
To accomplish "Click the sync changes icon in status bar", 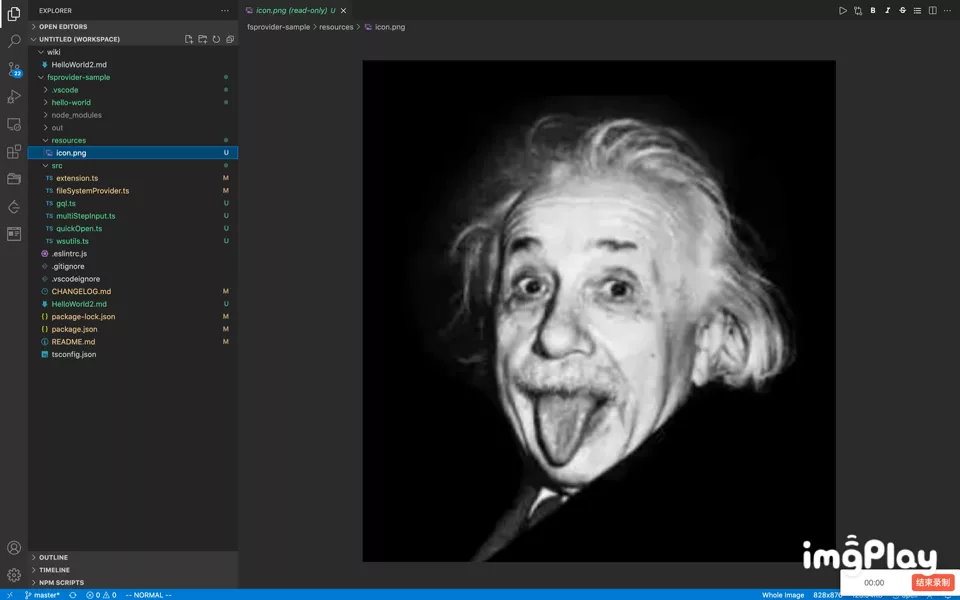I will coord(73,595).
